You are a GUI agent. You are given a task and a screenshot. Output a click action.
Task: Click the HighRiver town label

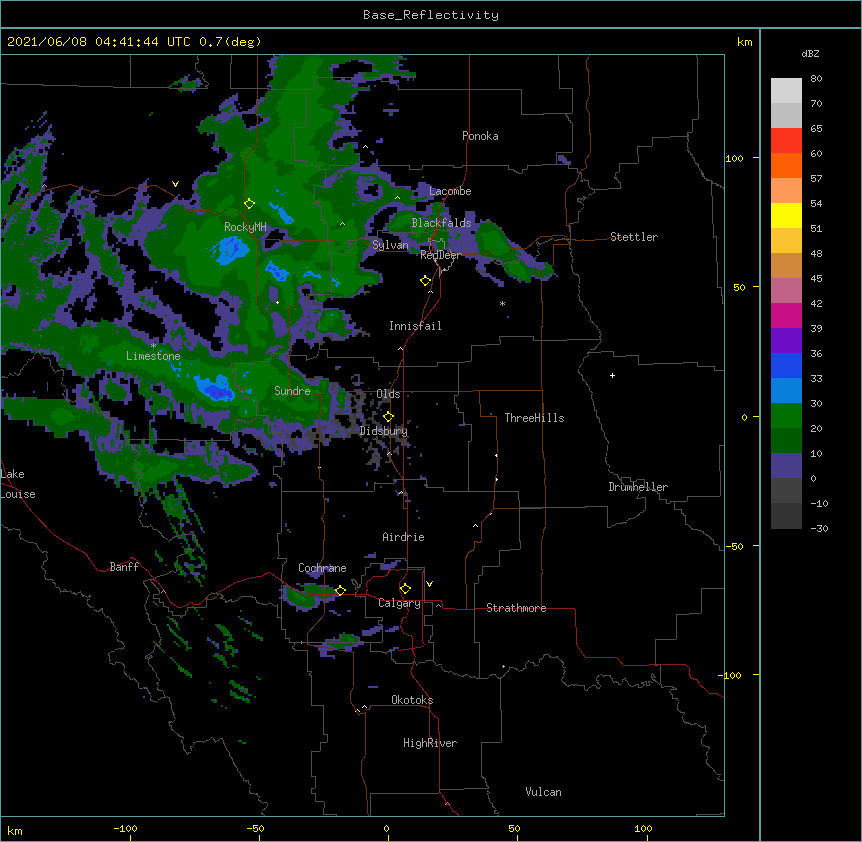pyautogui.click(x=430, y=743)
